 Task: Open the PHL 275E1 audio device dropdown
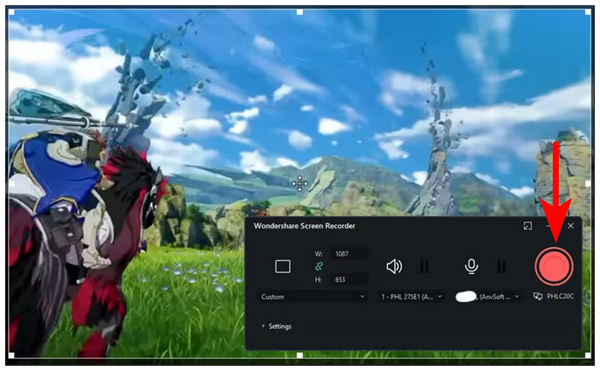[412, 297]
